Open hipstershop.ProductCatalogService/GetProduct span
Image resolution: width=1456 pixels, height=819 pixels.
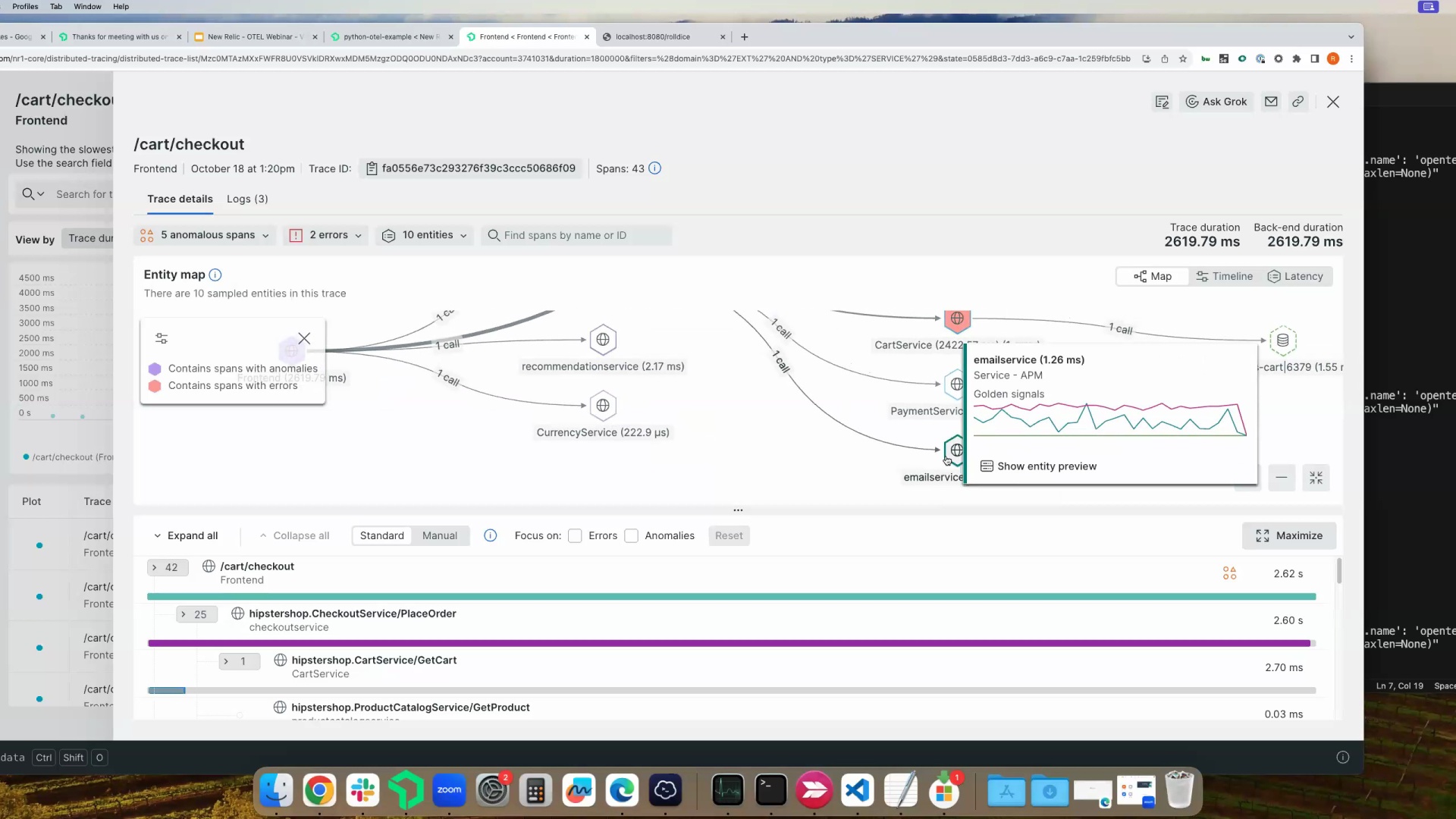tap(410, 708)
